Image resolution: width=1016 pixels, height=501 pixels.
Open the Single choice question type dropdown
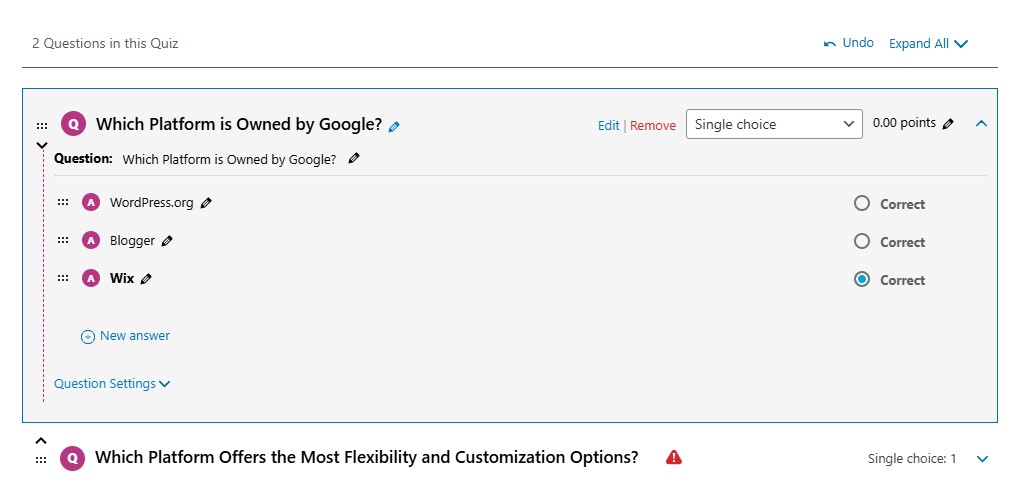click(x=774, y=124)
